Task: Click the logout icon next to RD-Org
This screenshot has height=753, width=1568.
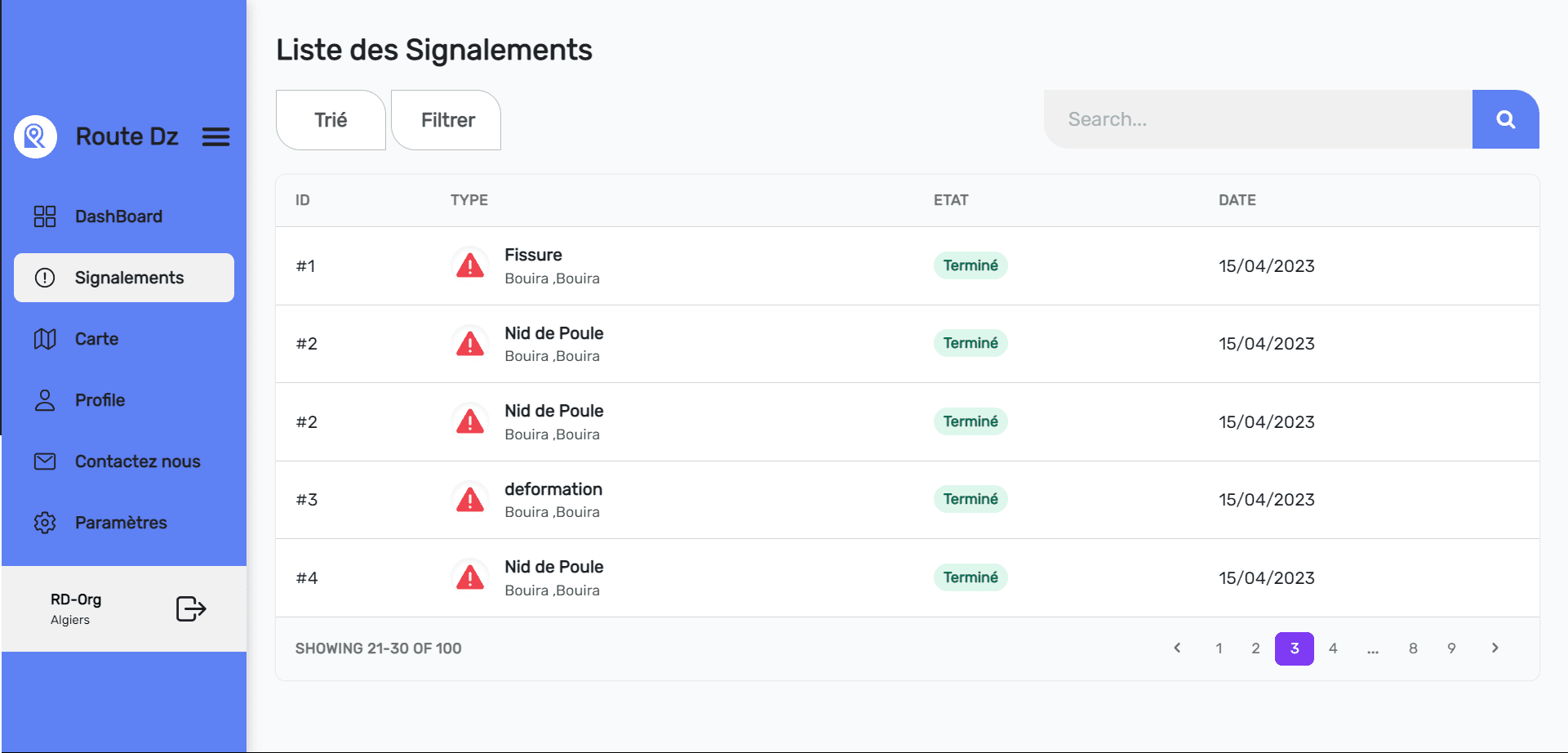Action: click(x=190, y=608)
